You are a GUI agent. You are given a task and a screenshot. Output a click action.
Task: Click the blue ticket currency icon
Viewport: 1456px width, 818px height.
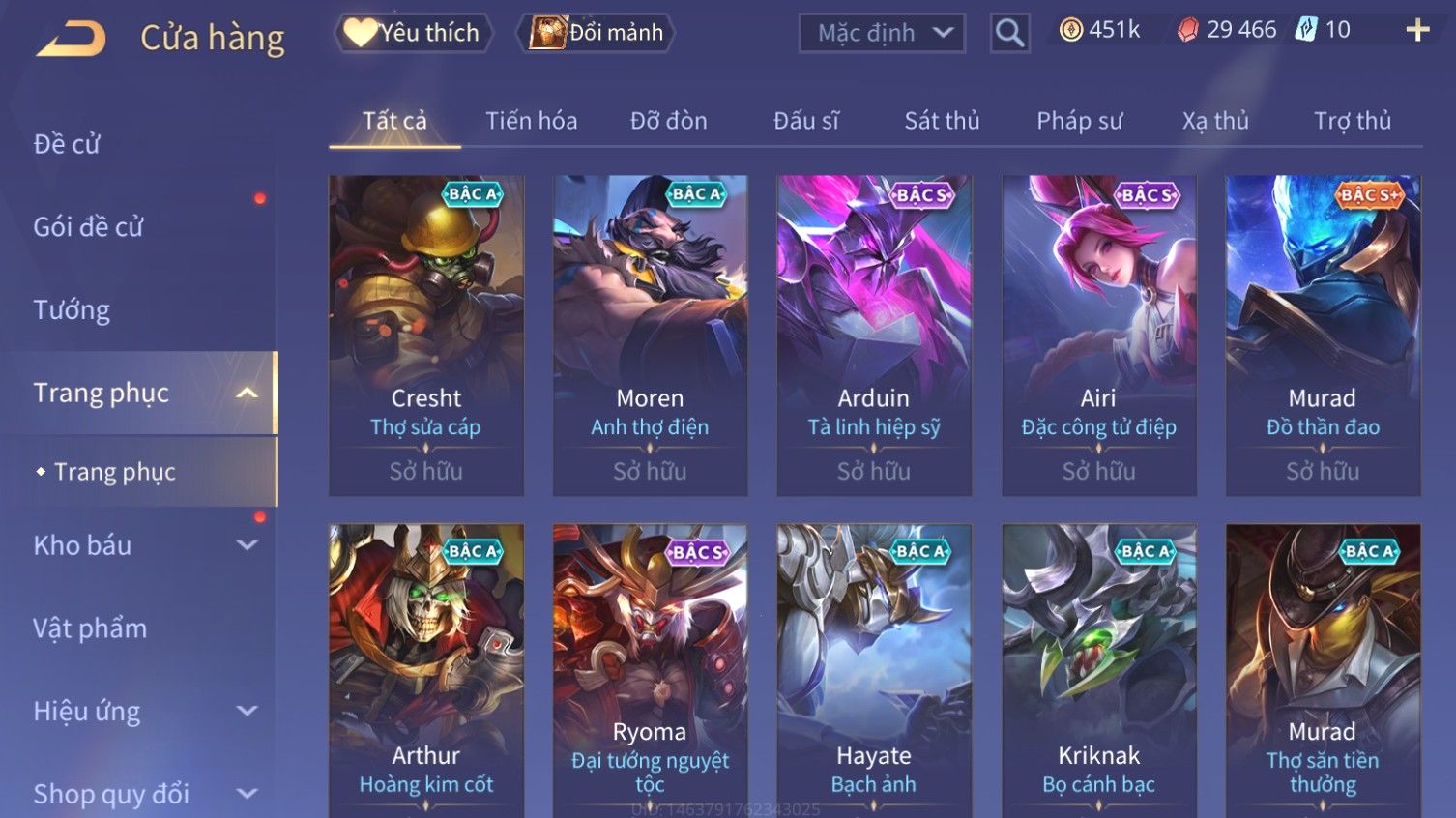pos(1306,29)
